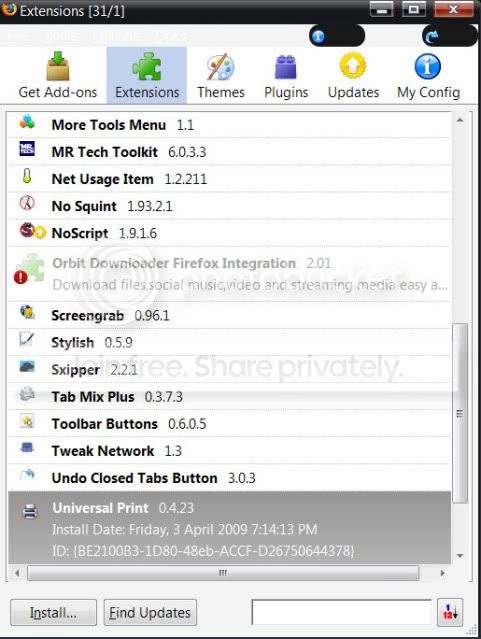
Task: Open the Get Add-ons pane
Action: click(x=58, y=75)
